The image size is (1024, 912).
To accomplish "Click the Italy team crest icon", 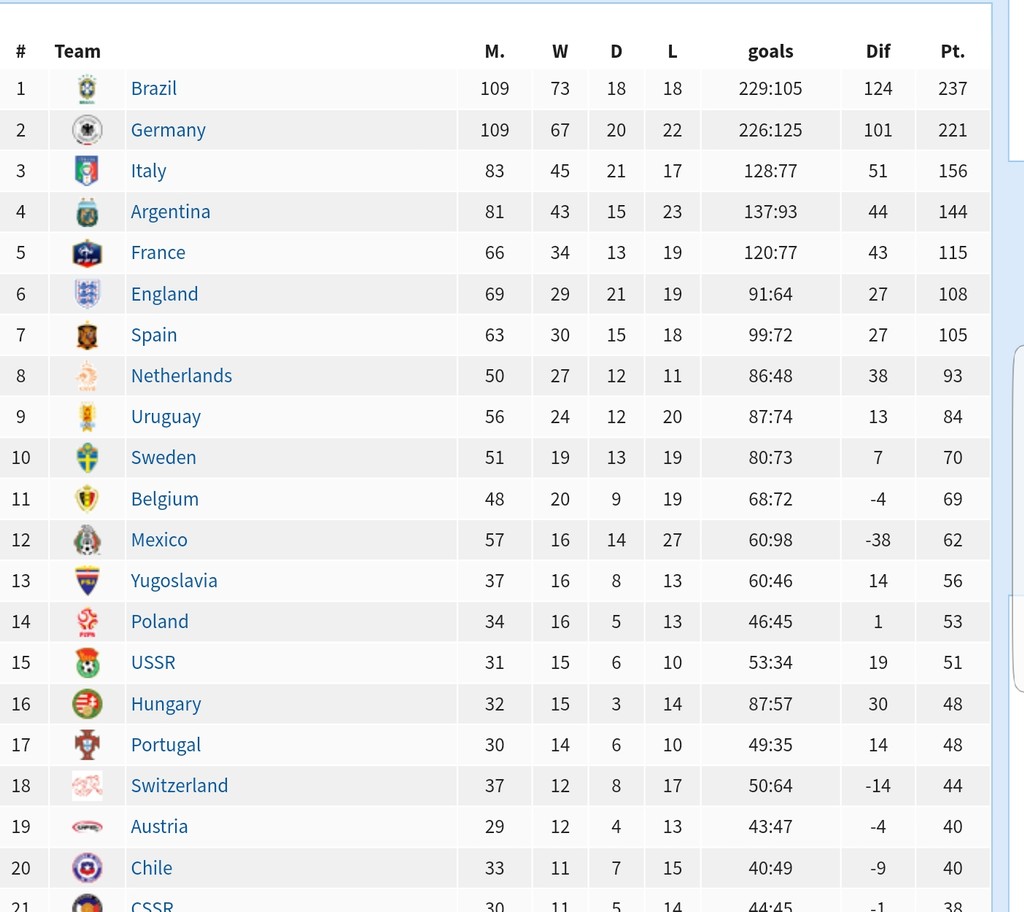I will coord(87,171).
